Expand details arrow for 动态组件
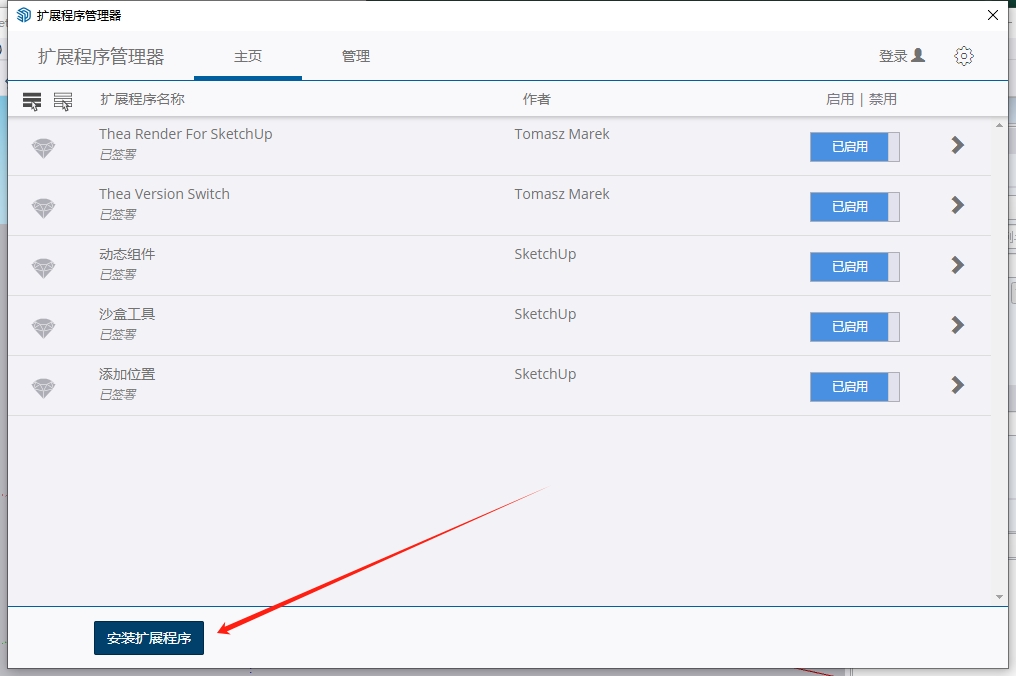The height and width of the screenshot is (676, 1016). [x=958, y=265]
